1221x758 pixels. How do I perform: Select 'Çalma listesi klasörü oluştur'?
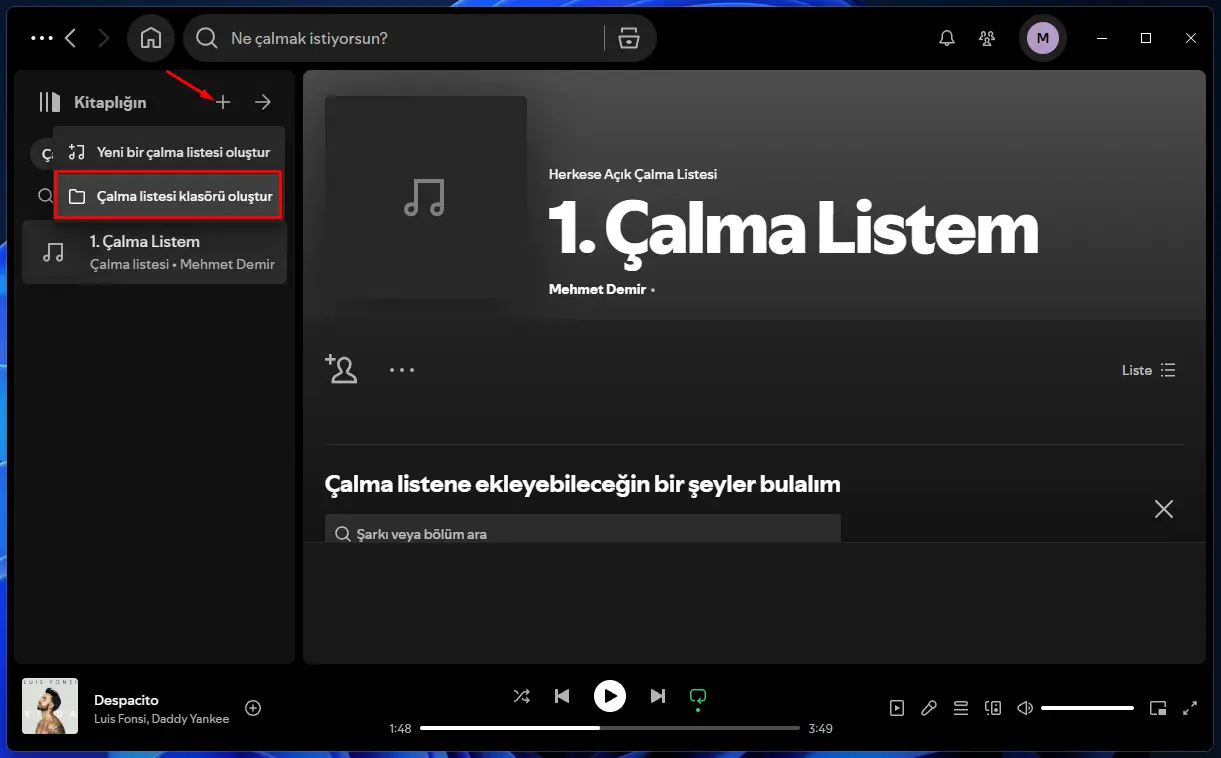point(169,196)
